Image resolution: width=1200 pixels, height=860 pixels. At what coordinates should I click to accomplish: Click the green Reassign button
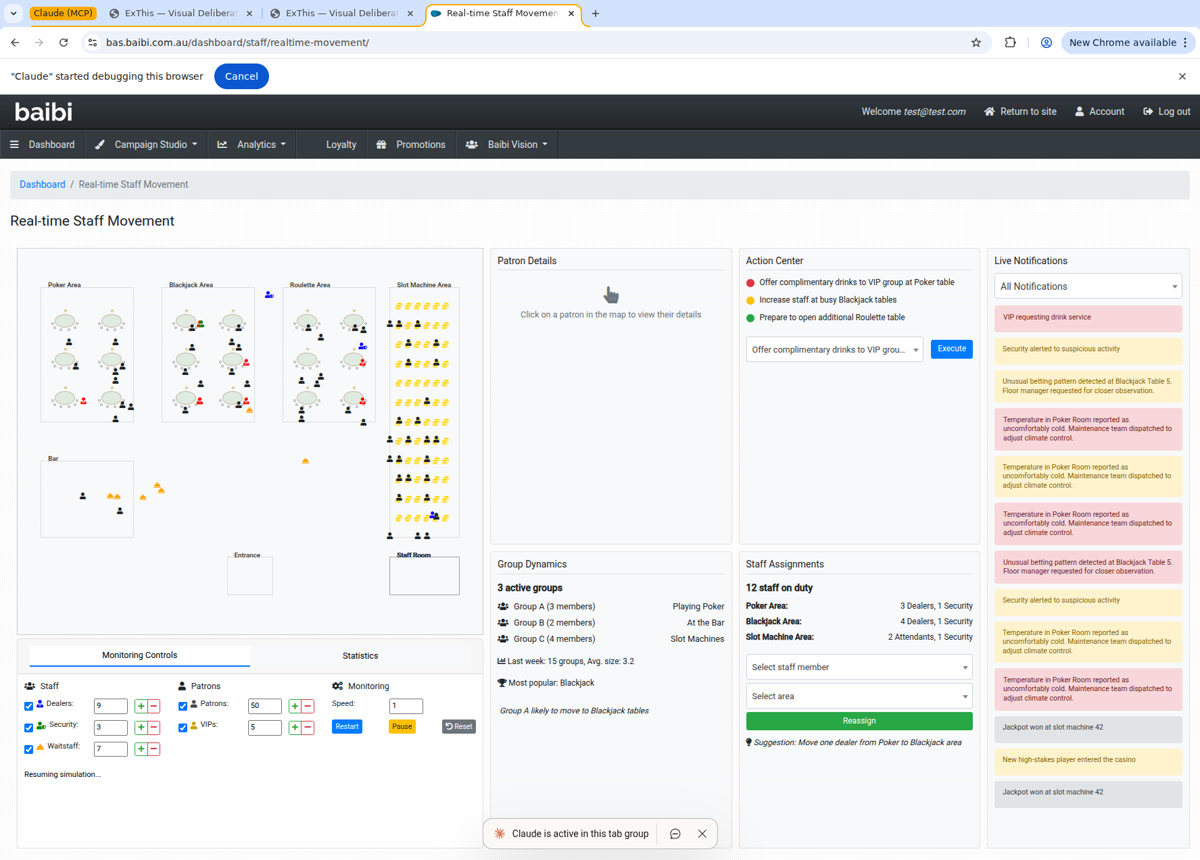859,721
